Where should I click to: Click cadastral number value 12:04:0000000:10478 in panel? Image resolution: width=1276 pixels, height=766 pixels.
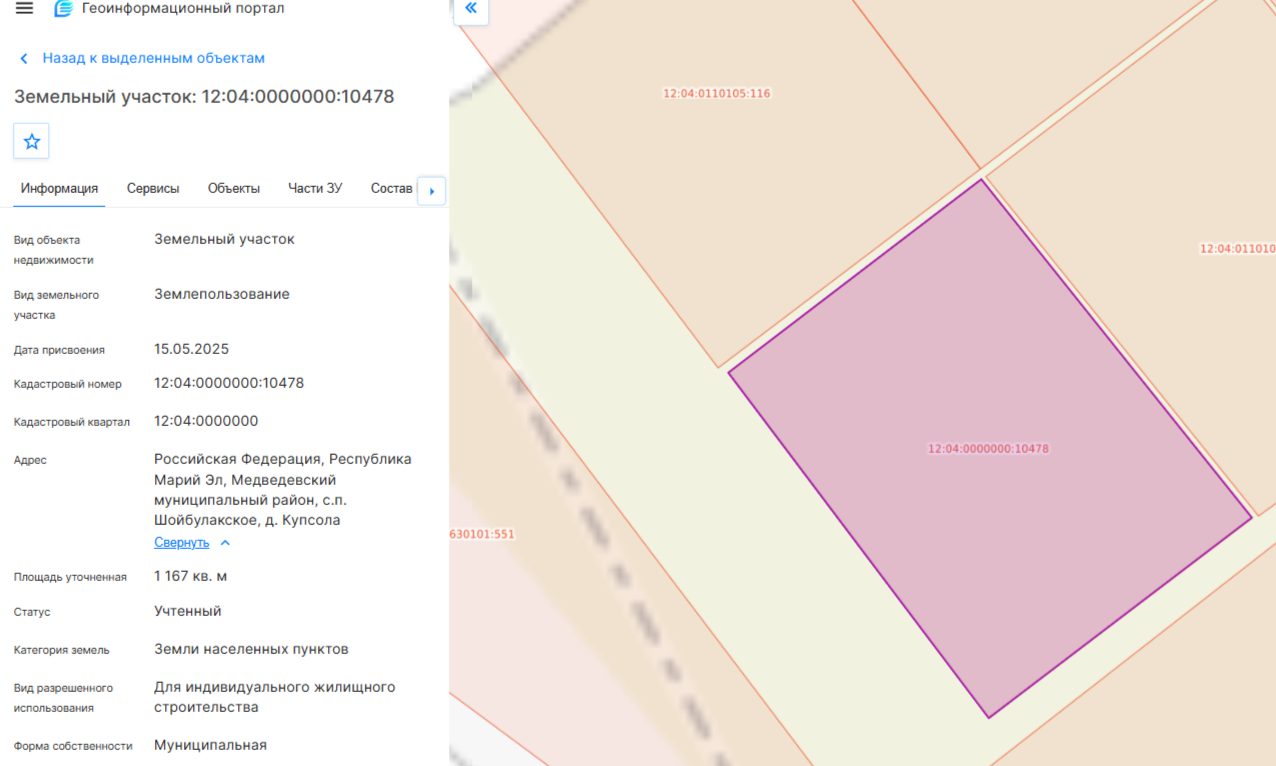pos(229,383)
